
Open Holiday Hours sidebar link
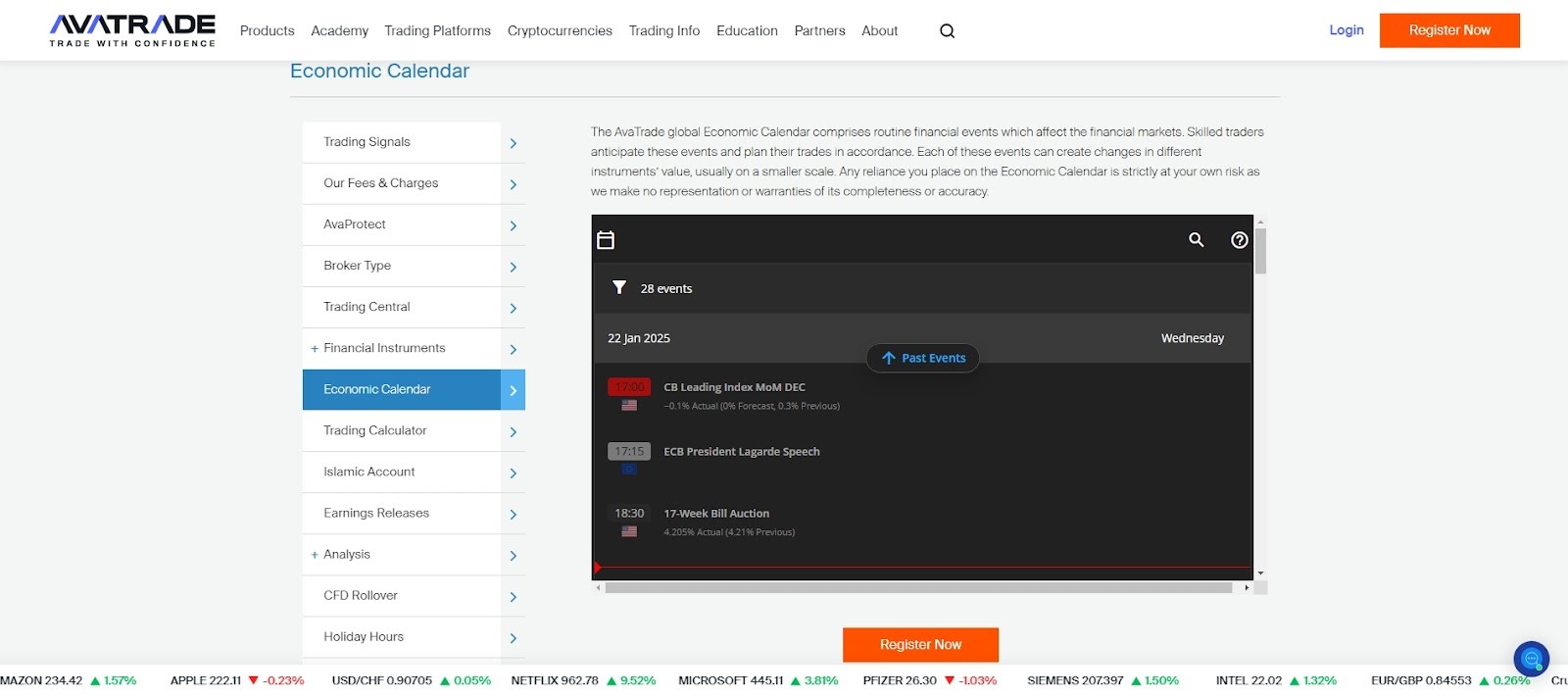(363, 636)
